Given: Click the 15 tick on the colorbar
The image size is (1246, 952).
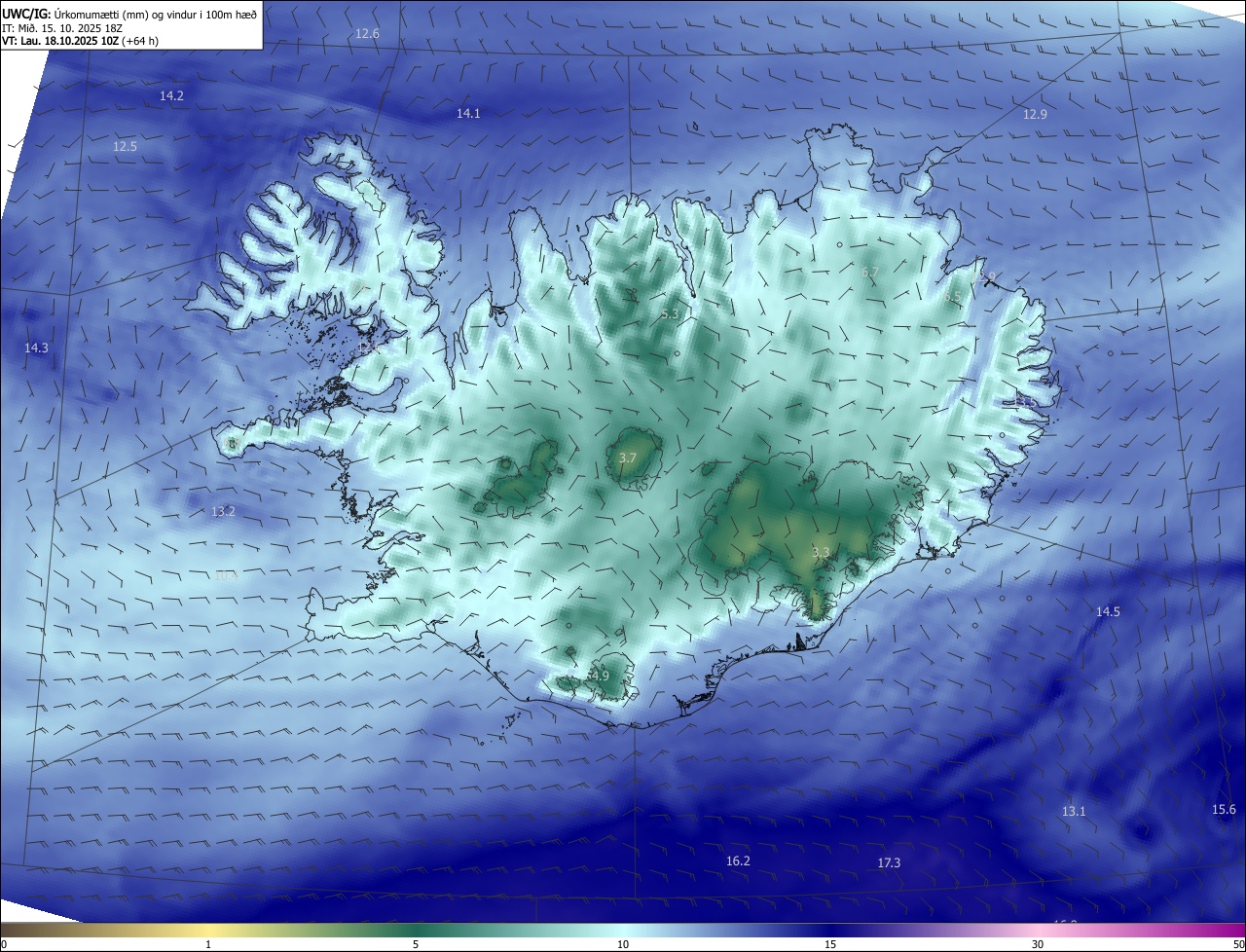Looking at the screenshot, I should tap(830, 944).
